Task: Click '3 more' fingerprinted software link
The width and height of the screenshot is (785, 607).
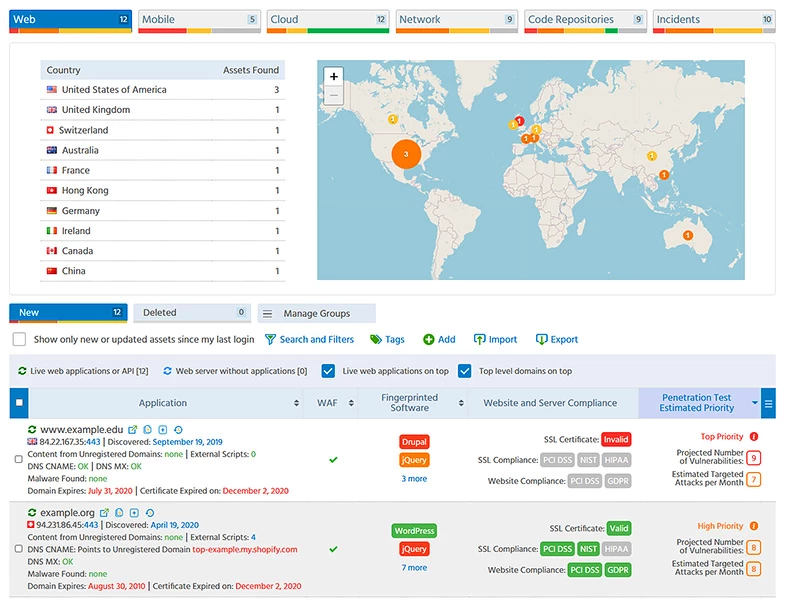Action: click(x=414, y=479)
